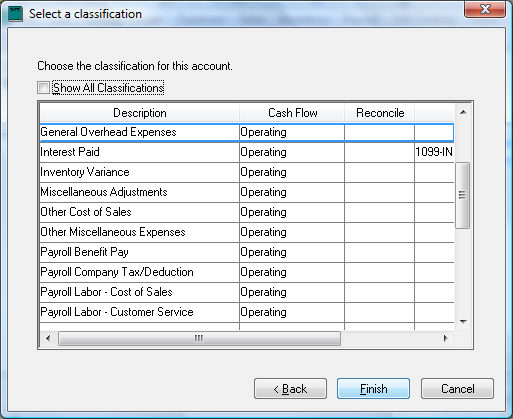
Task: Select the Inventory Variance row
Action: [x=247, y=172]
